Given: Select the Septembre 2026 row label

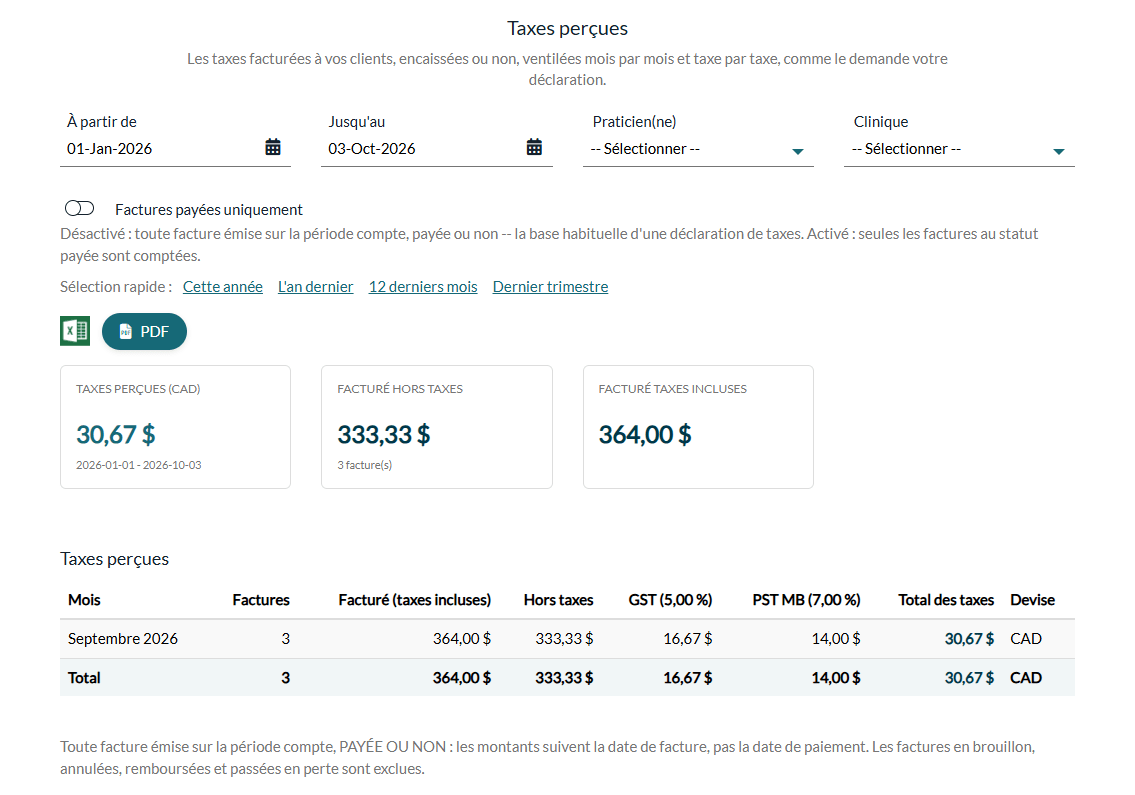Looking at the screenshot, I should pos(123,639).
